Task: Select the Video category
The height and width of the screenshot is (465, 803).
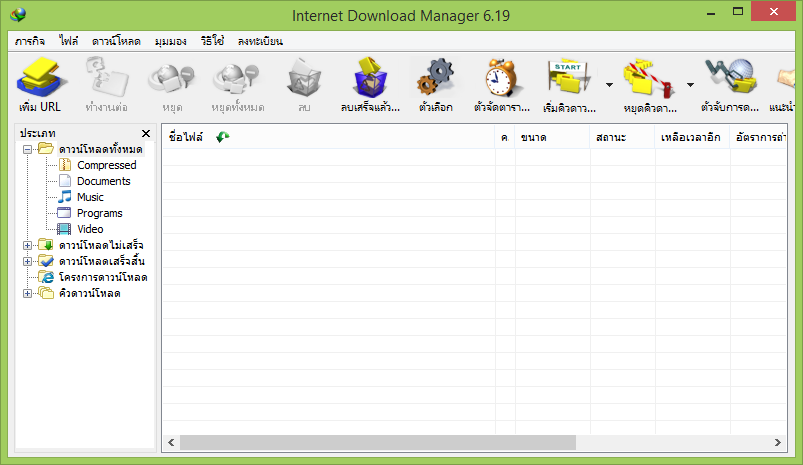Action: pos(90,229)
